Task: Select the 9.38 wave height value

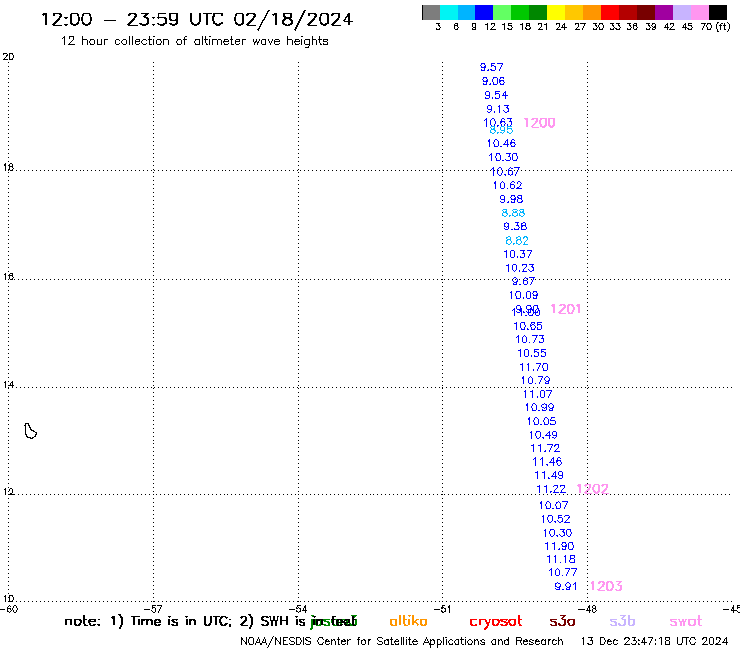Action: tap(515, 227)
